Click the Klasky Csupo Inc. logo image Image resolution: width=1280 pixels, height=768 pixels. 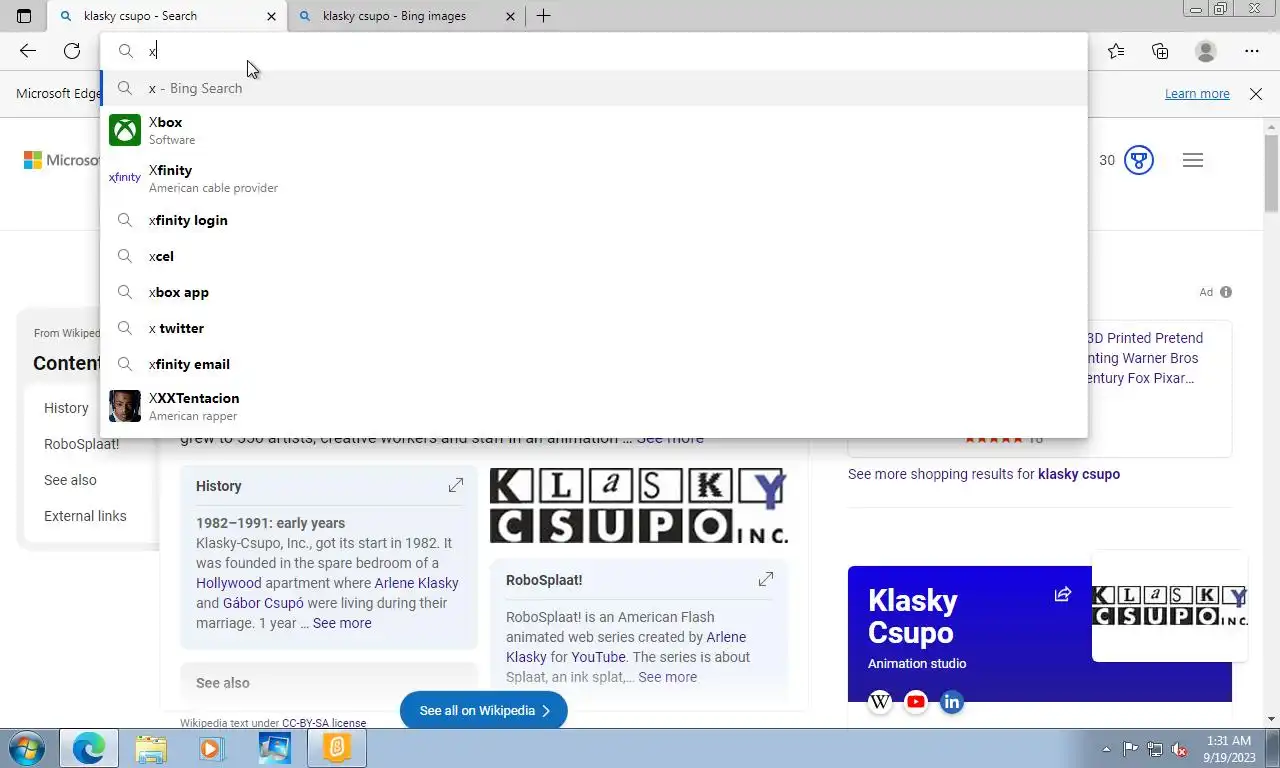(638, 506)
